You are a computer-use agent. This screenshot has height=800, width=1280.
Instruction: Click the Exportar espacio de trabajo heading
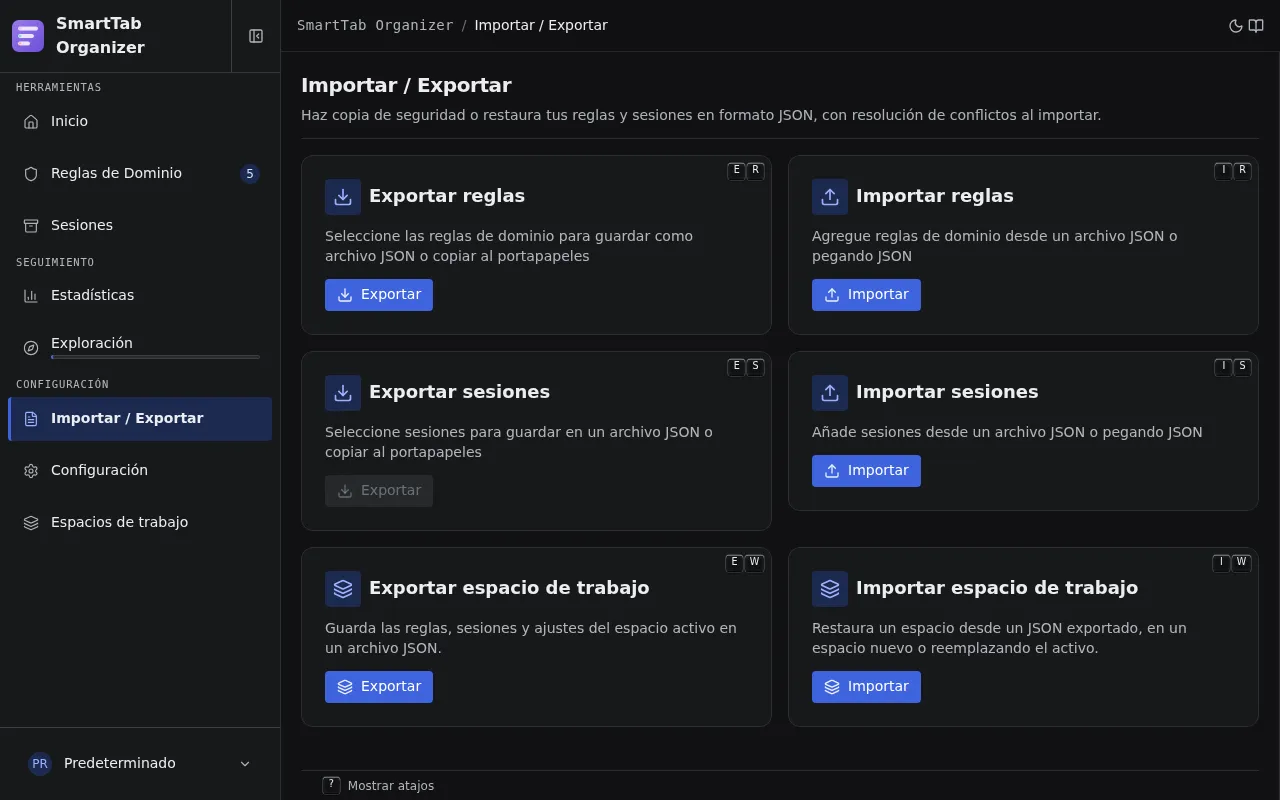click(509, 588)
